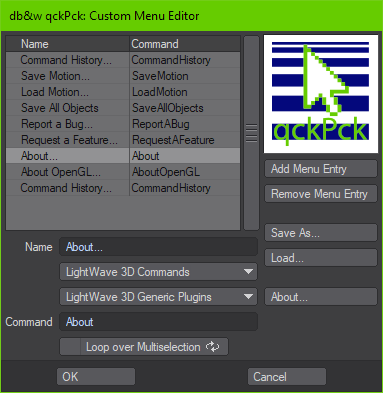Select the Report a Bug... row
This screenshot has height=393, width=383.
(x=123, y=124)
